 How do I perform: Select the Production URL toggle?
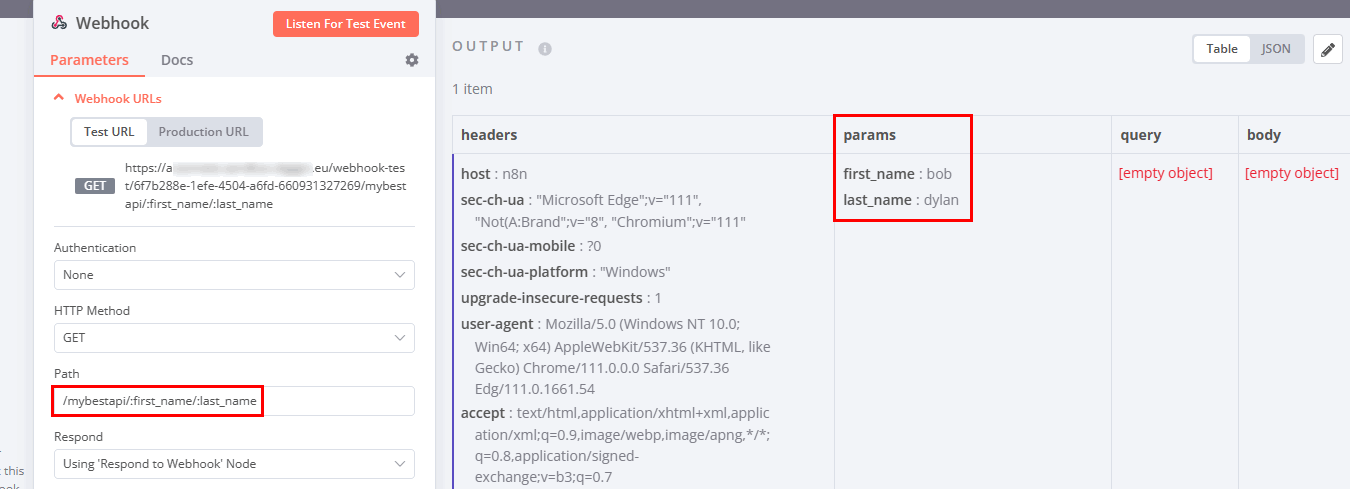pyautogui.click(x=204, y=132)
